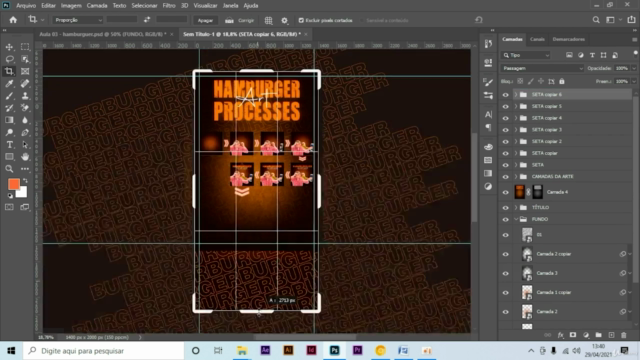Viewport: 640px width, 360px height.
Task: Hide the SETA copiar 6 group
Action: (x=506, y=95)
